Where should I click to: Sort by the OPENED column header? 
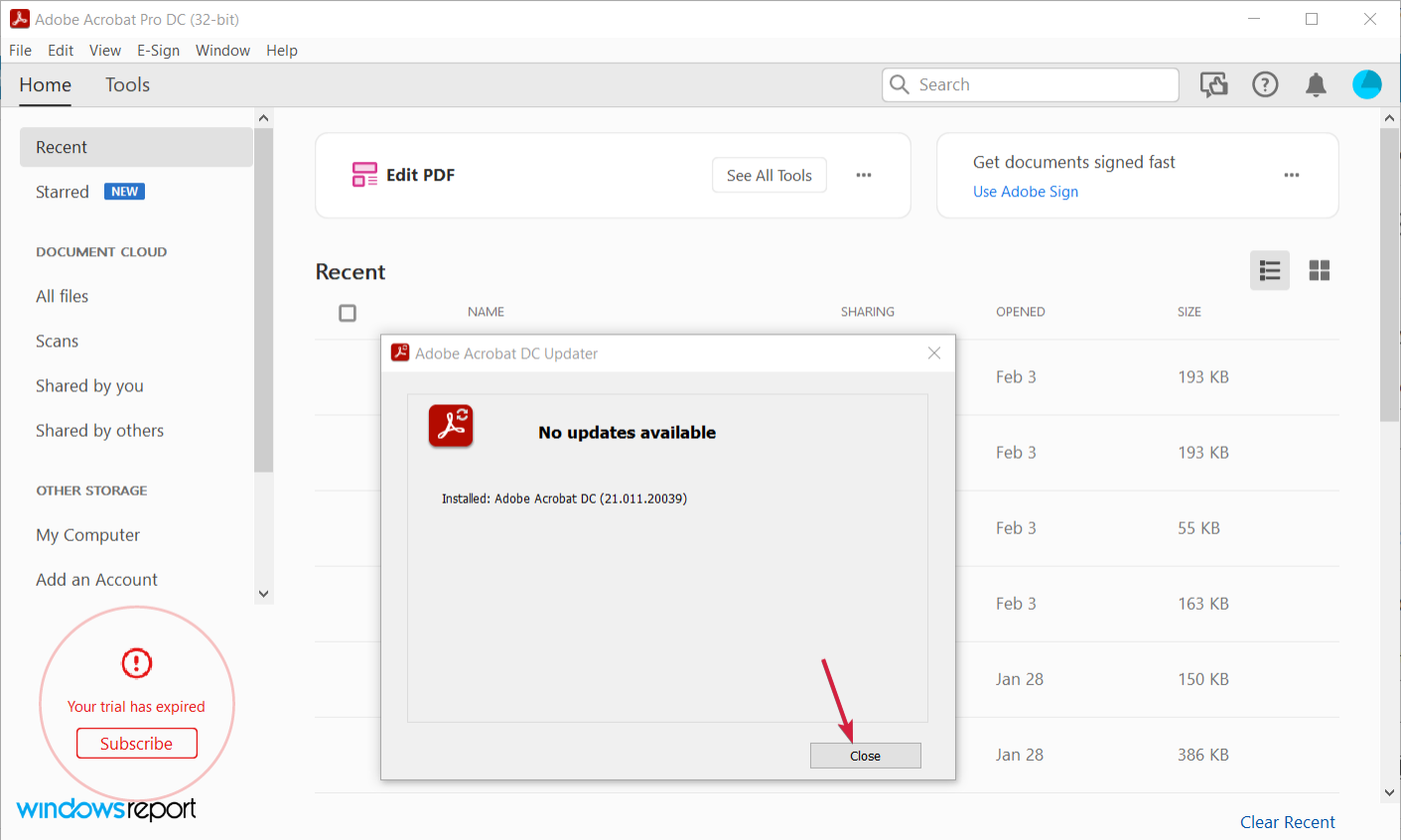pos(1021,312)
